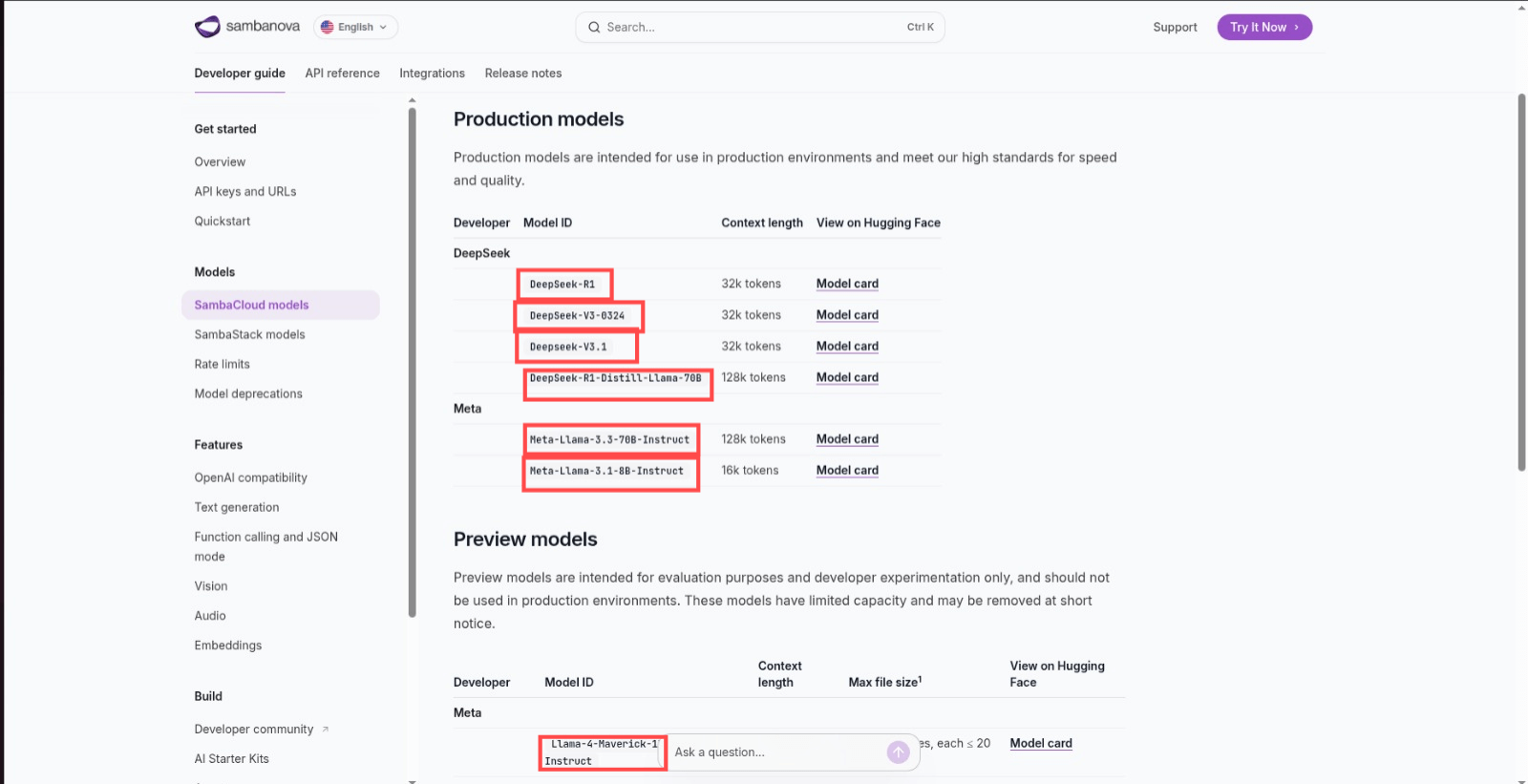Open Developer community external link

(x=254, y=730)
